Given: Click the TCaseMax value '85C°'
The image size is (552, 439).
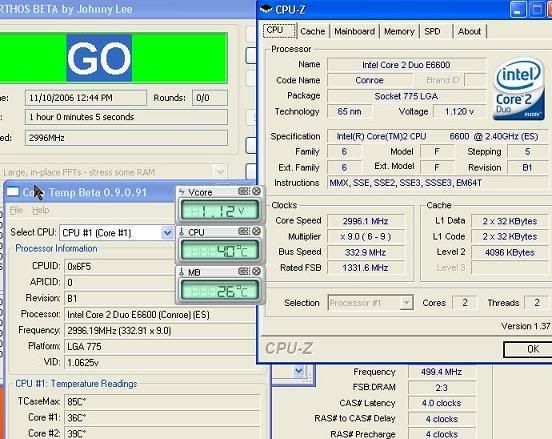Looking at the screenshot, I should pos(162,401).
